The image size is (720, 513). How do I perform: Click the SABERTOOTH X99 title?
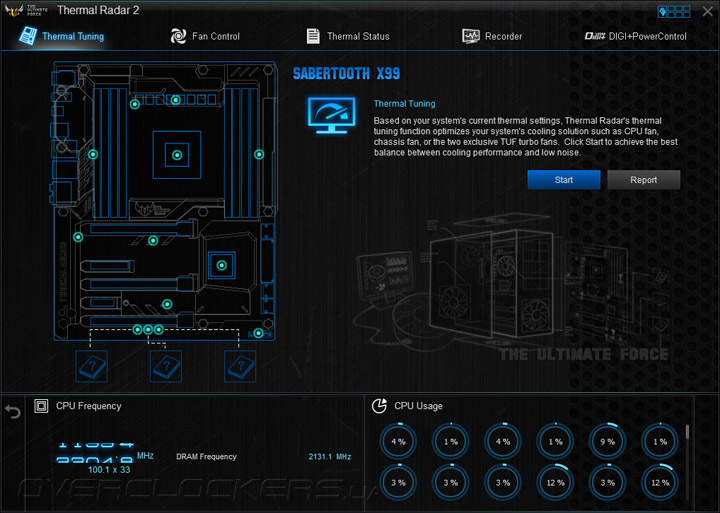(347, 73)
